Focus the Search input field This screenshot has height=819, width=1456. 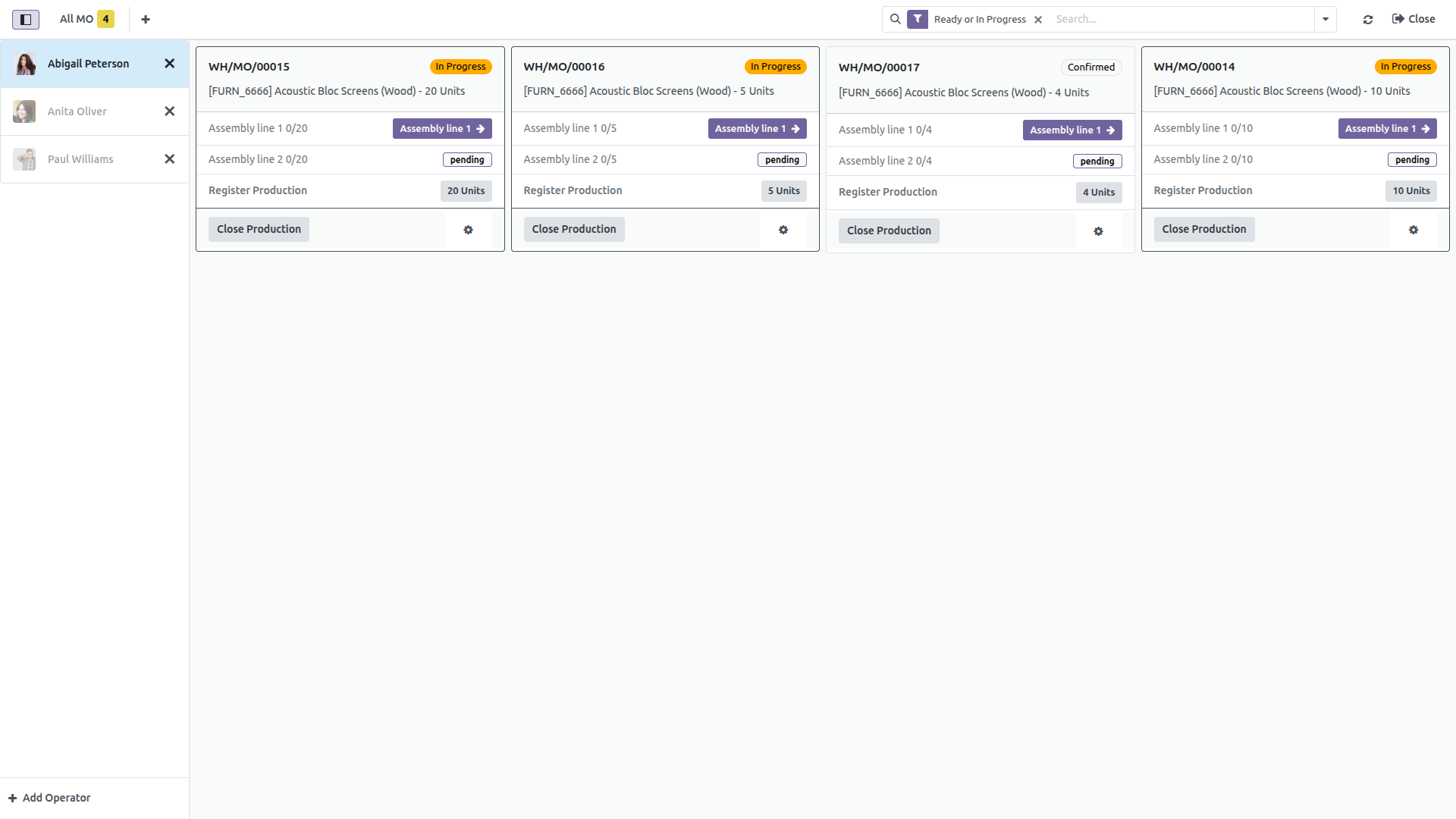click(x=1181, y=19)
